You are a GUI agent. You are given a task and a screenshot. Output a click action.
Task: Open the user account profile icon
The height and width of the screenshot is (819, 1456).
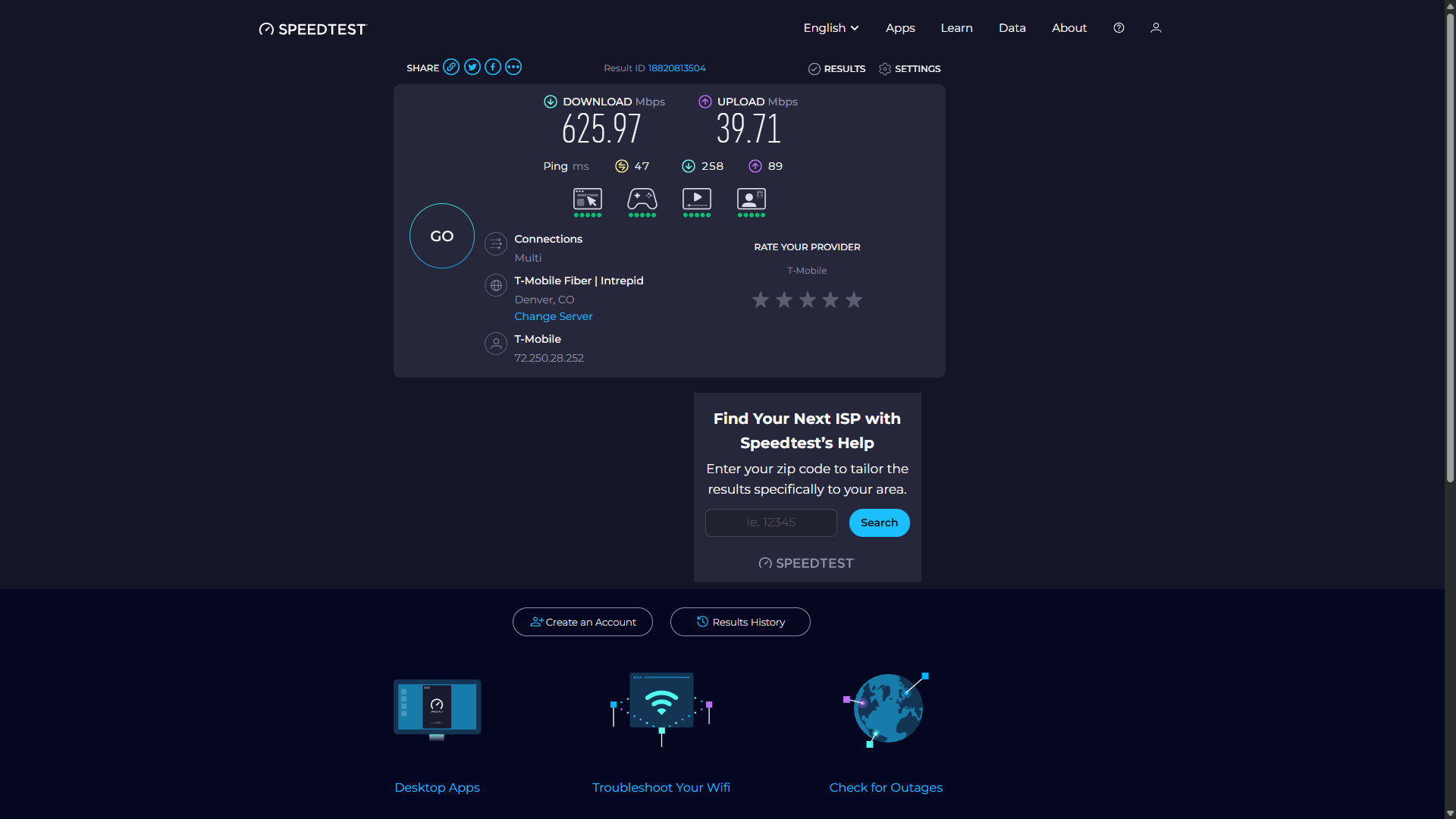tap(1156, 28)
